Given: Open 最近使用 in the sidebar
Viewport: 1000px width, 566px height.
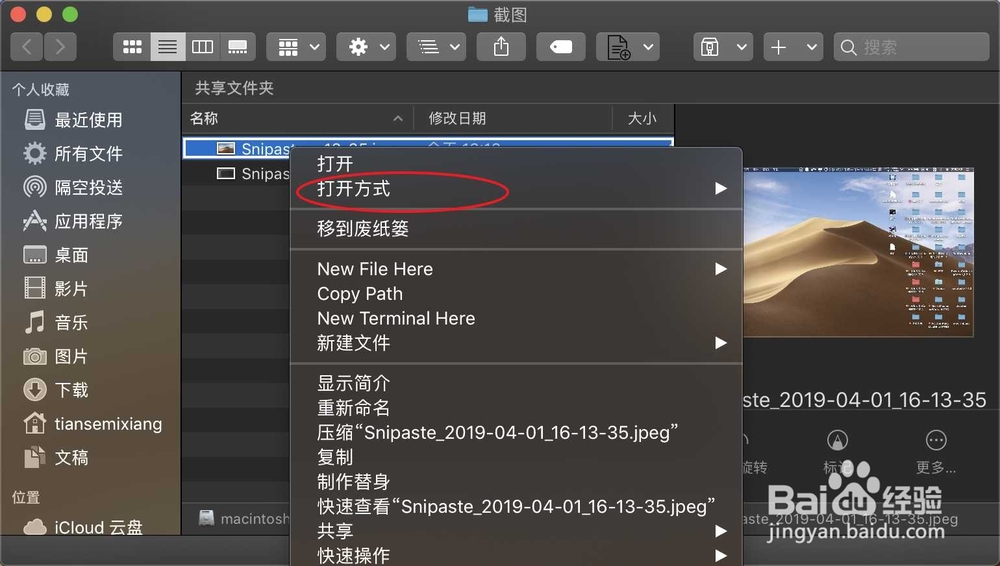Looking at the screenshot, I should (x=89, y=119).
